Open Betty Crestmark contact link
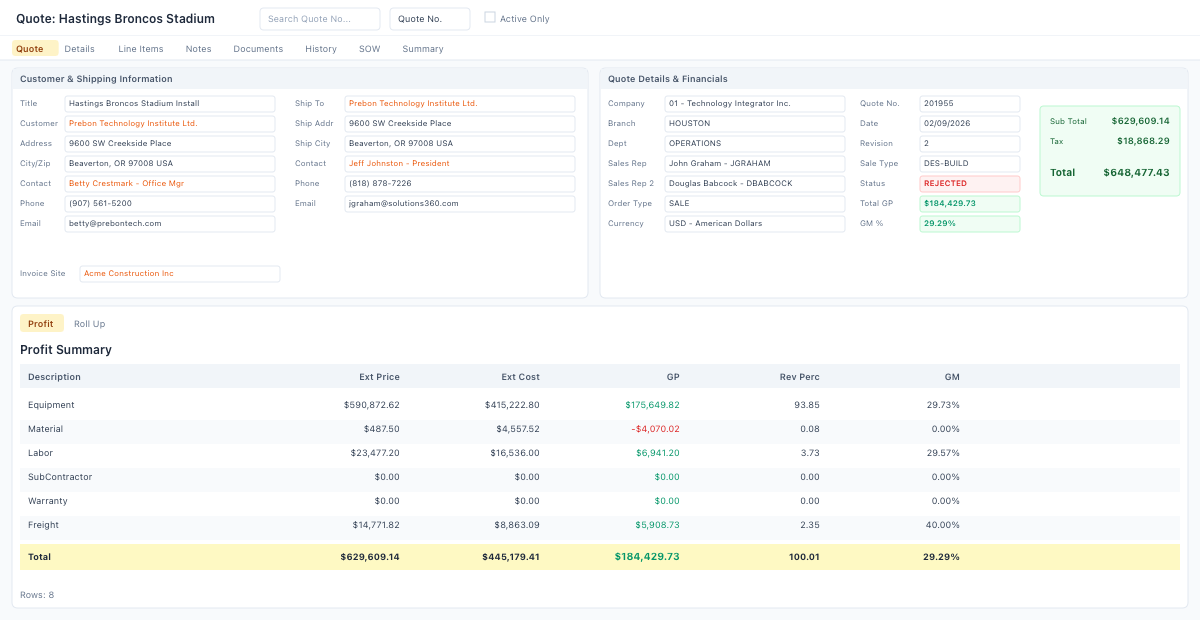Viewport: 1200px width, 620px height. (x=126, y=184)
